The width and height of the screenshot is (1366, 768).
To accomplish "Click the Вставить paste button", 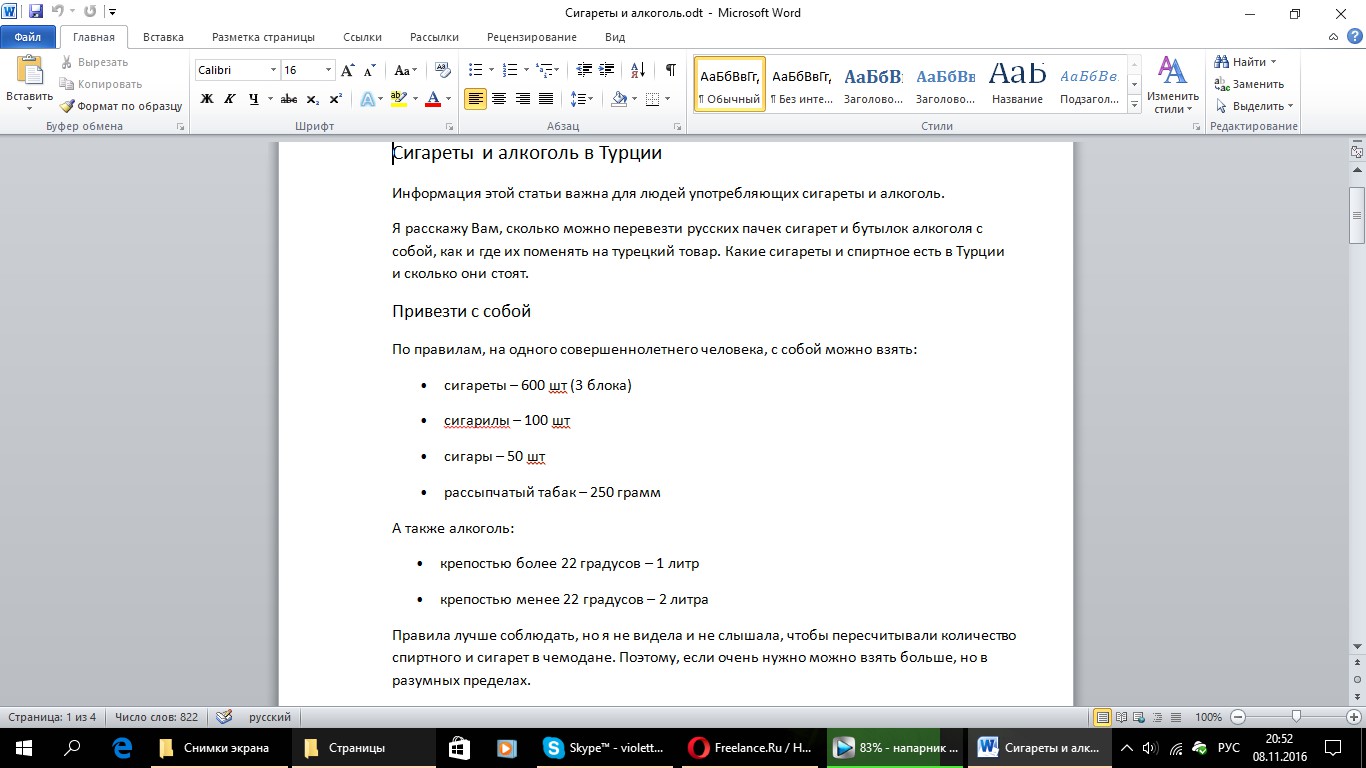I will [29, 84].
